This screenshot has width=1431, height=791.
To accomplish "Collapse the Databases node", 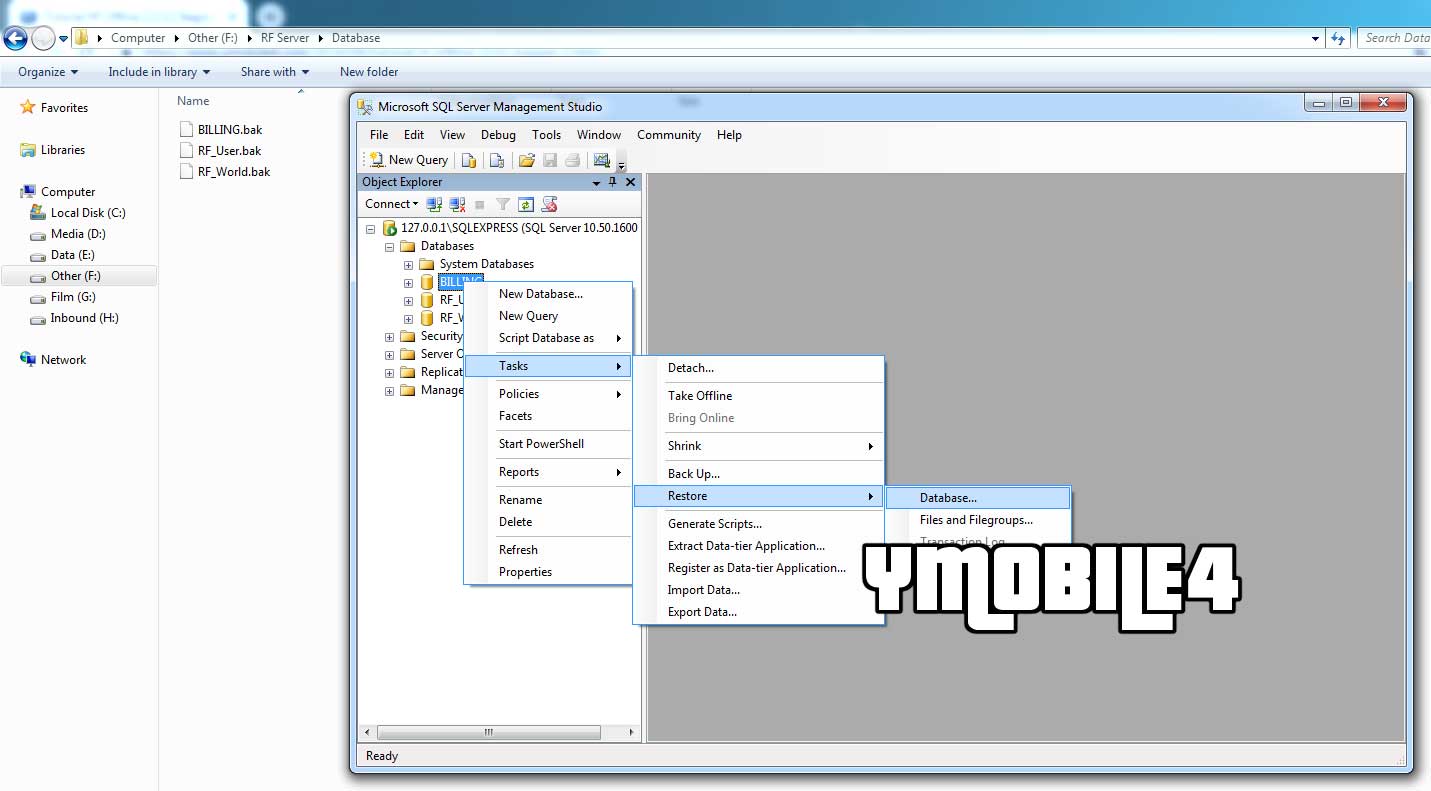I will pos(389,246).
